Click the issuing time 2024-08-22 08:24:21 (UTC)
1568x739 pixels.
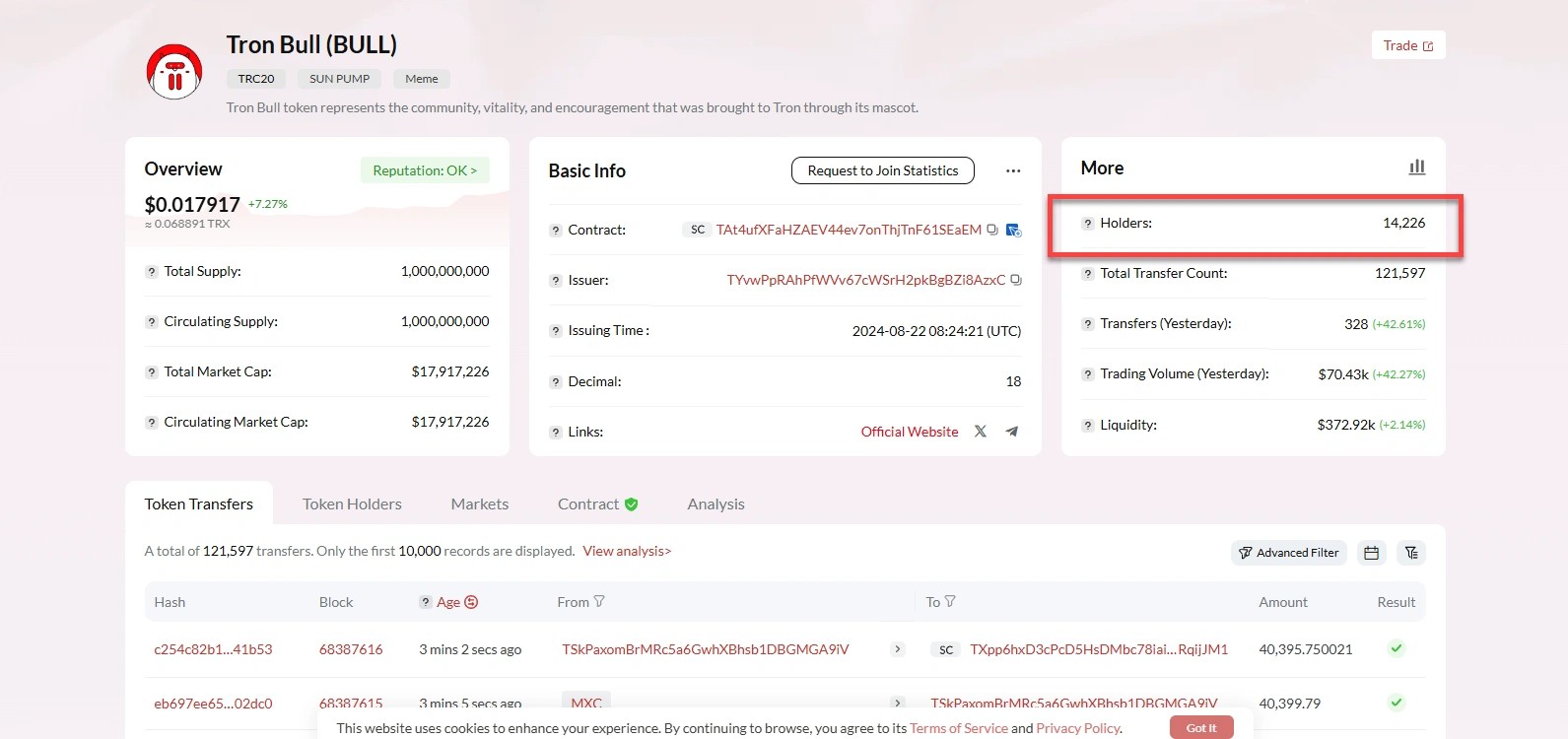click(936, 331)
